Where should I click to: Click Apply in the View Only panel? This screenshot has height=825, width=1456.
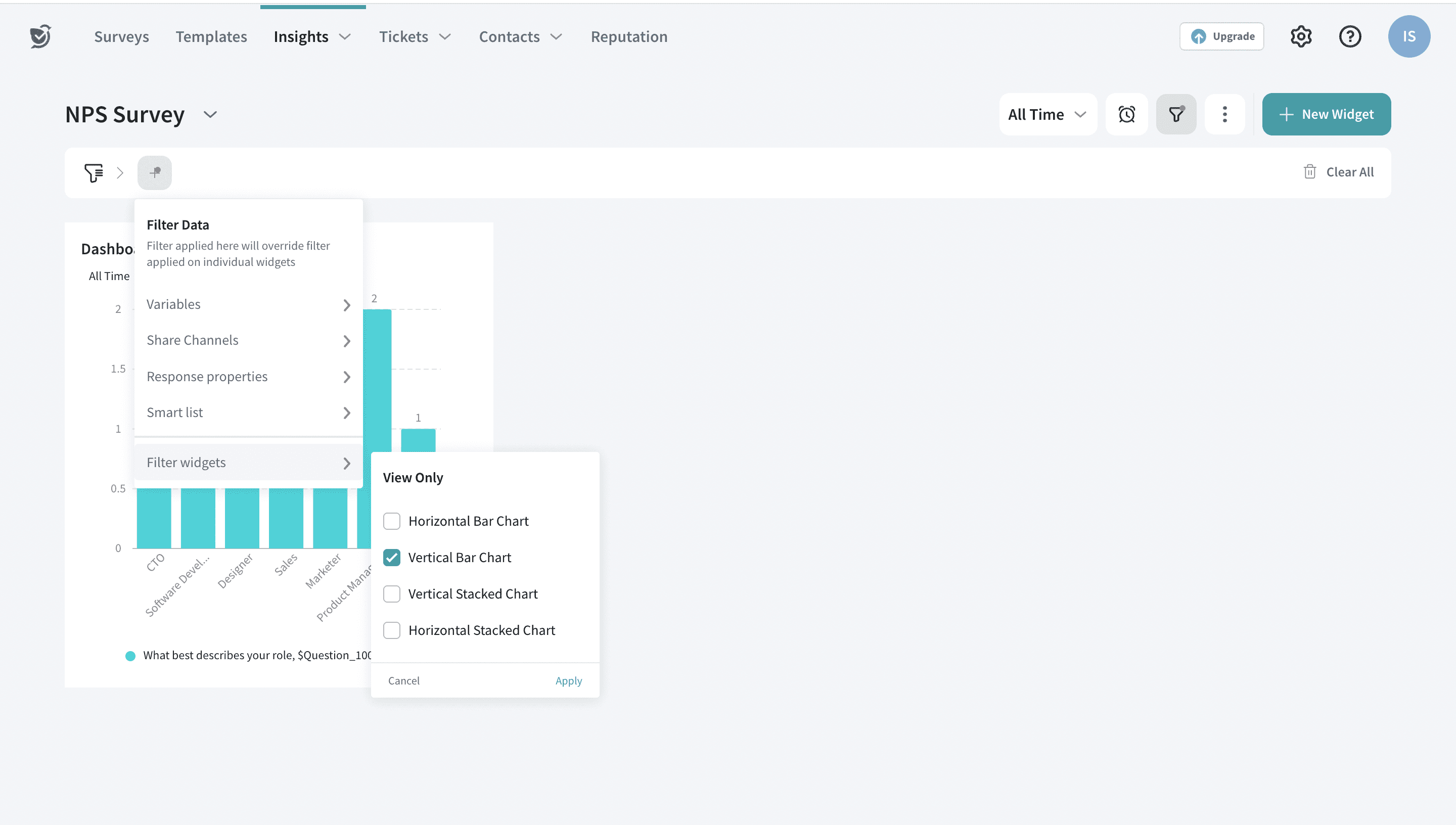[x=568, y=680]
